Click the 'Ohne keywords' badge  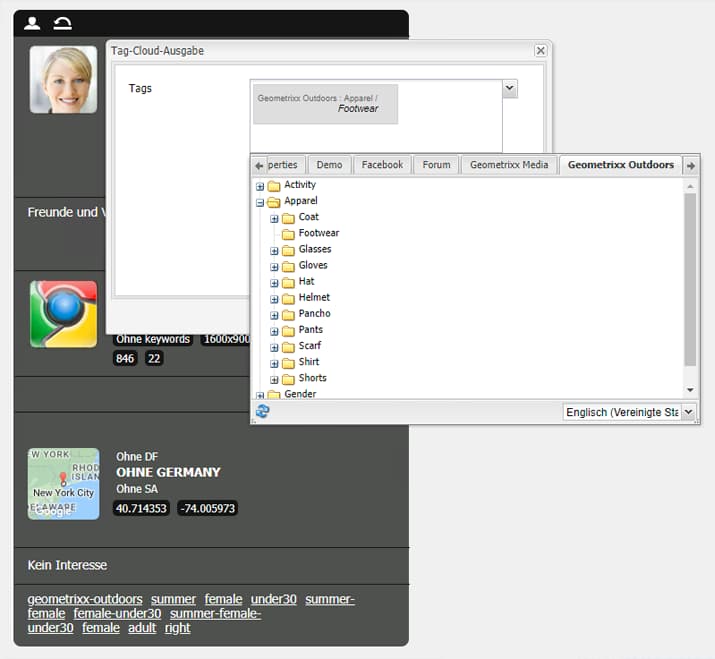click(153, 339)
